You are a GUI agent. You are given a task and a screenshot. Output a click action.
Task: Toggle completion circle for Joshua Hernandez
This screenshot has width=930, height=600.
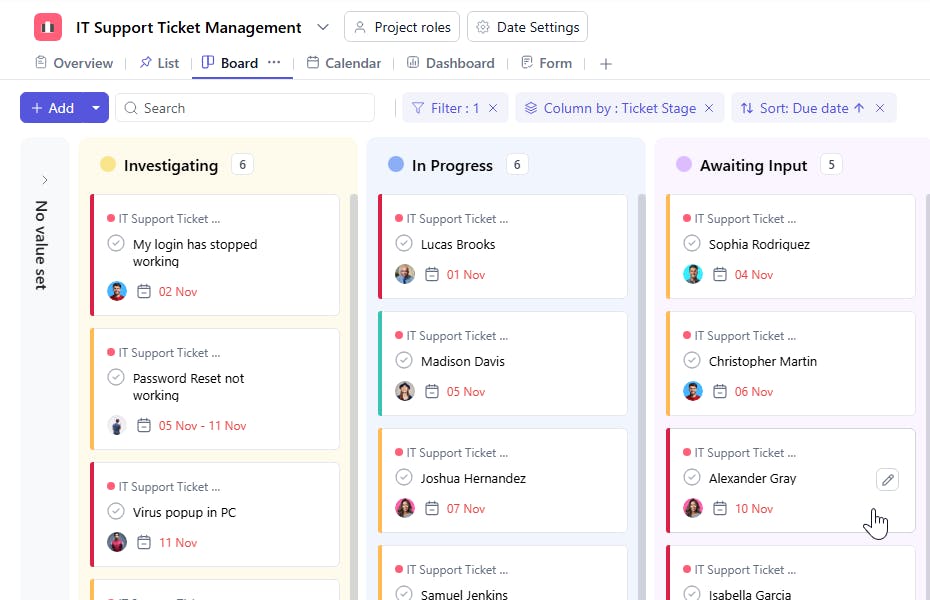(x=404, y=477)
